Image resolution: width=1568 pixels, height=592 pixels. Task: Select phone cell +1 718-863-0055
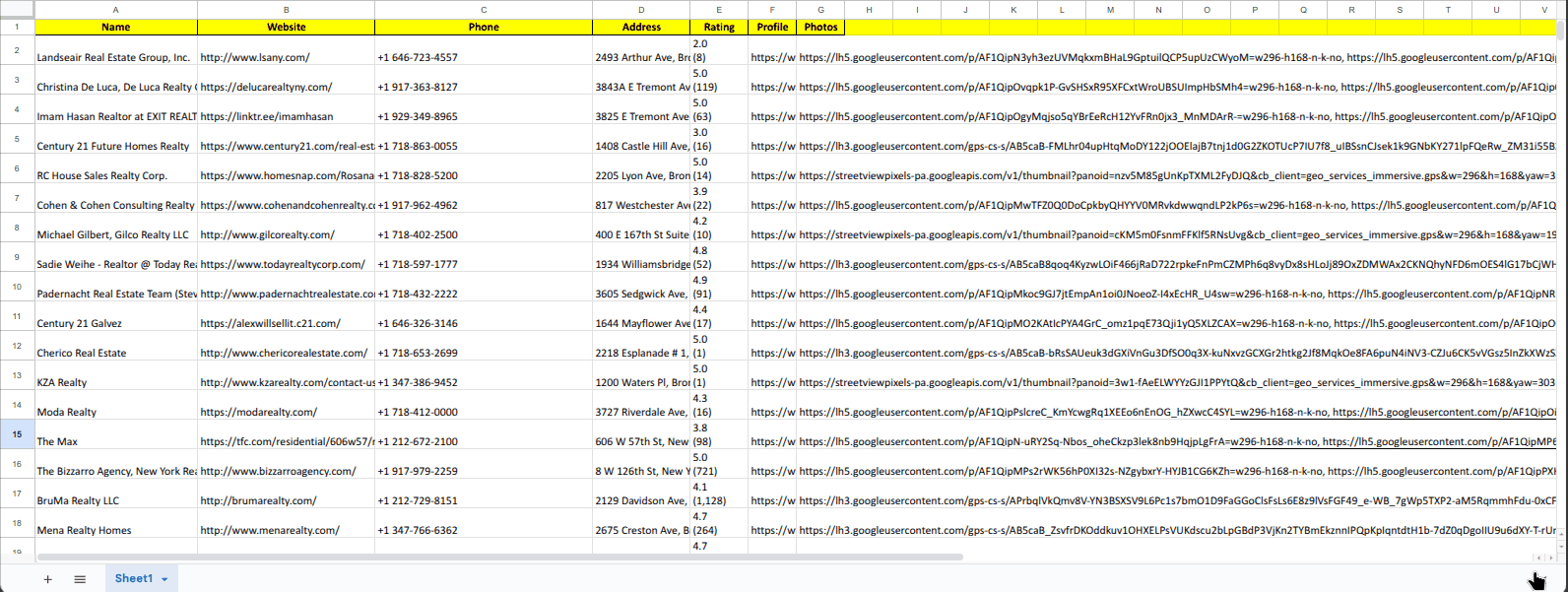pyautogui.click(x=484, y=139)
